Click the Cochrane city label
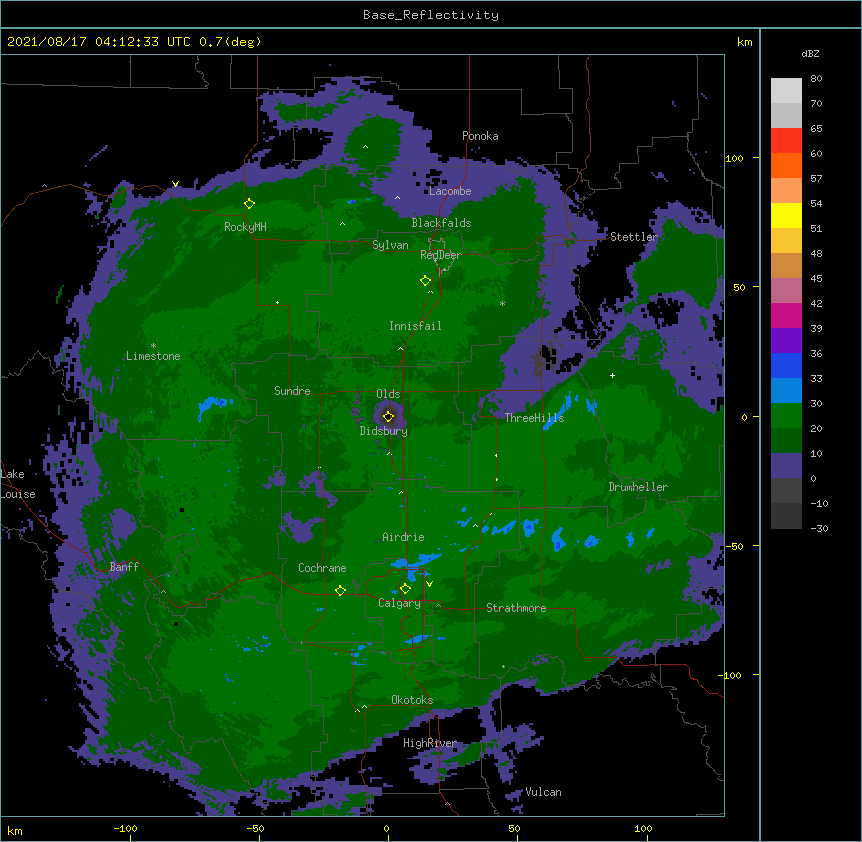This screenshot has height=842, width=862. pyautogui.click(x=322, y=568)
